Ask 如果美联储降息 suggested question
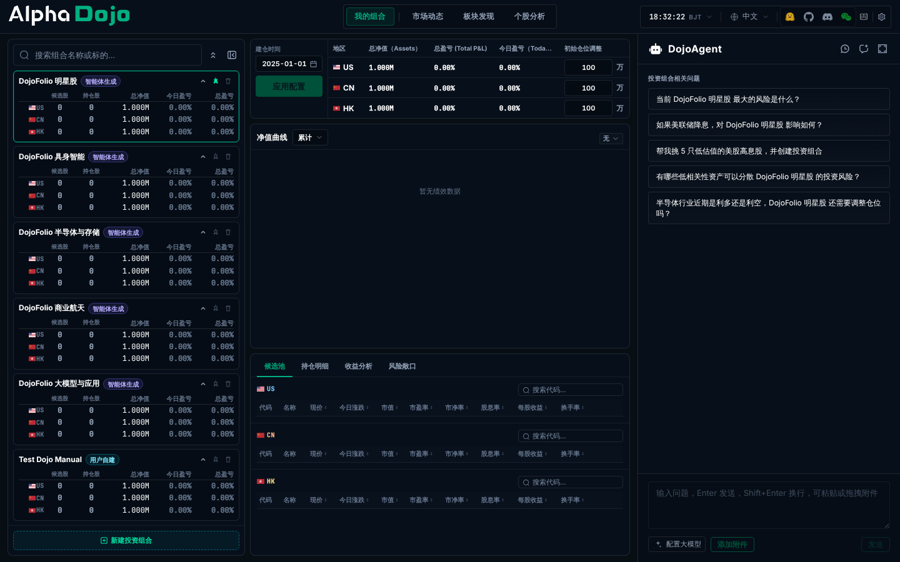 (x=769, y=125)
